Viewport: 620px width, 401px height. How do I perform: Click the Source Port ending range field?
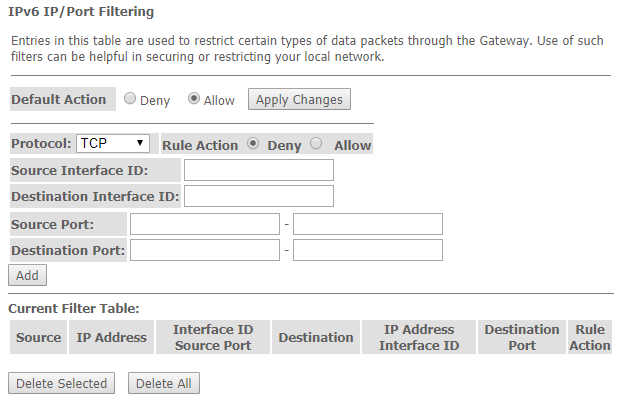pyautogui.click(x=368, y=224)
